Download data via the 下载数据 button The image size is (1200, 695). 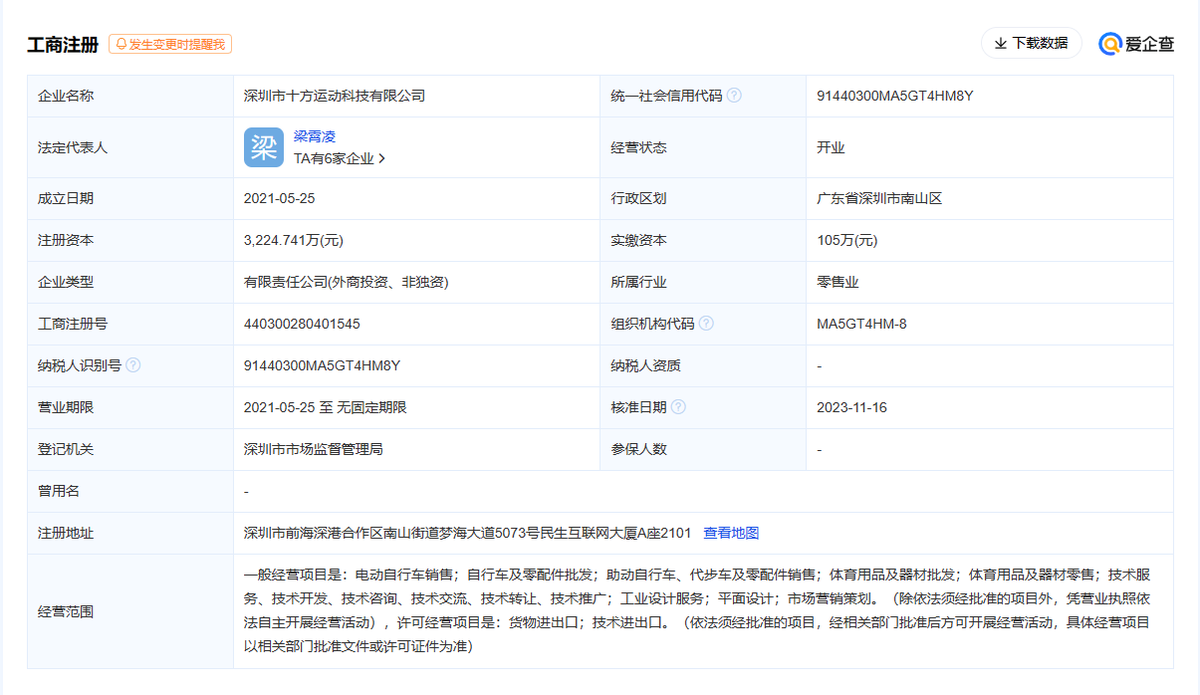click(x=1031, y=43)
